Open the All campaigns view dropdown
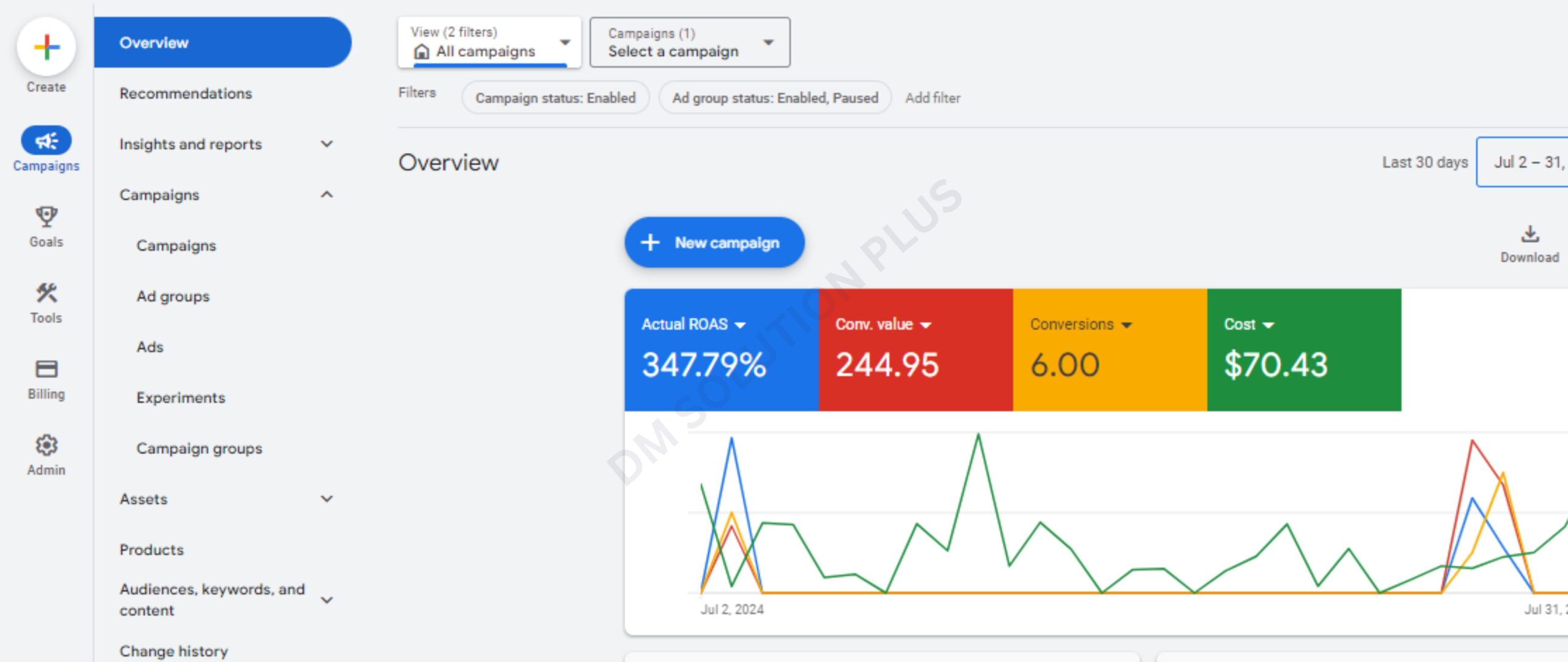The width and height of the screenshot is (1568, 662). (x=489, y=42)
